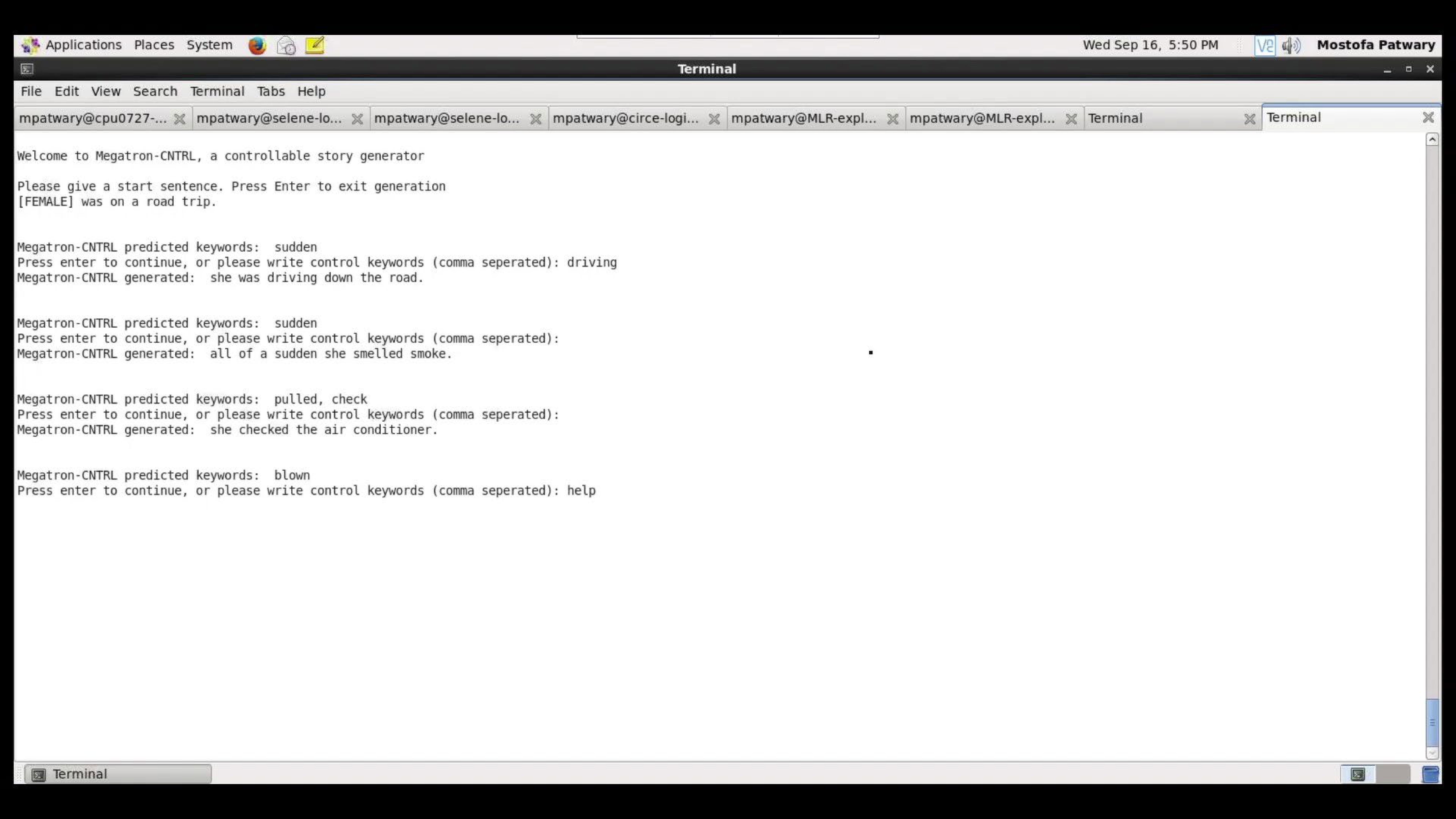Click 'she checked the air conditioner.' text
The image size is (1456, 819).
pos(324,430)
